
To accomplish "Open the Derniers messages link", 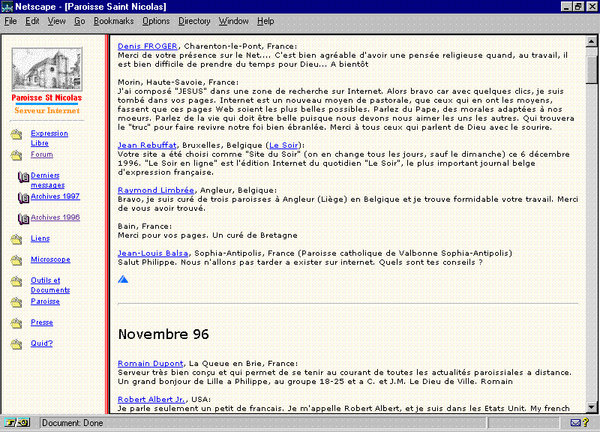I will click(x=47, y=180).
